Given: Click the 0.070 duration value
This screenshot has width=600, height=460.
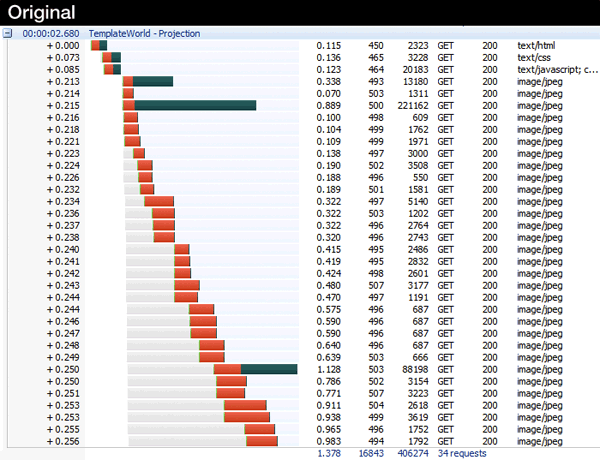Looking at the screenshot, I should (x=329, y=93).
